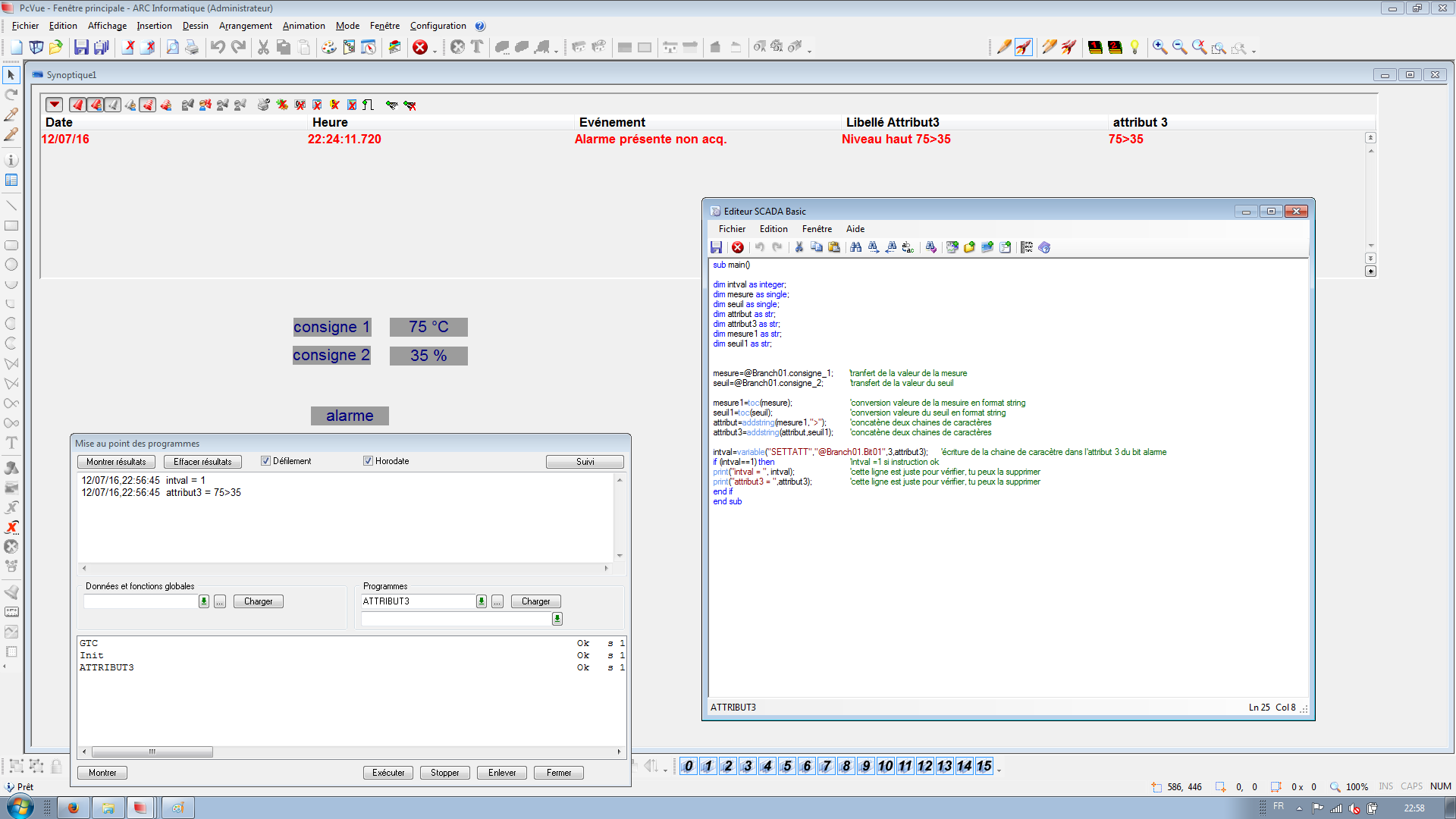Click the horizontal scrollbar of program list
The width and height of the screenshot is (1456, 819).
(x=152, y=752)
